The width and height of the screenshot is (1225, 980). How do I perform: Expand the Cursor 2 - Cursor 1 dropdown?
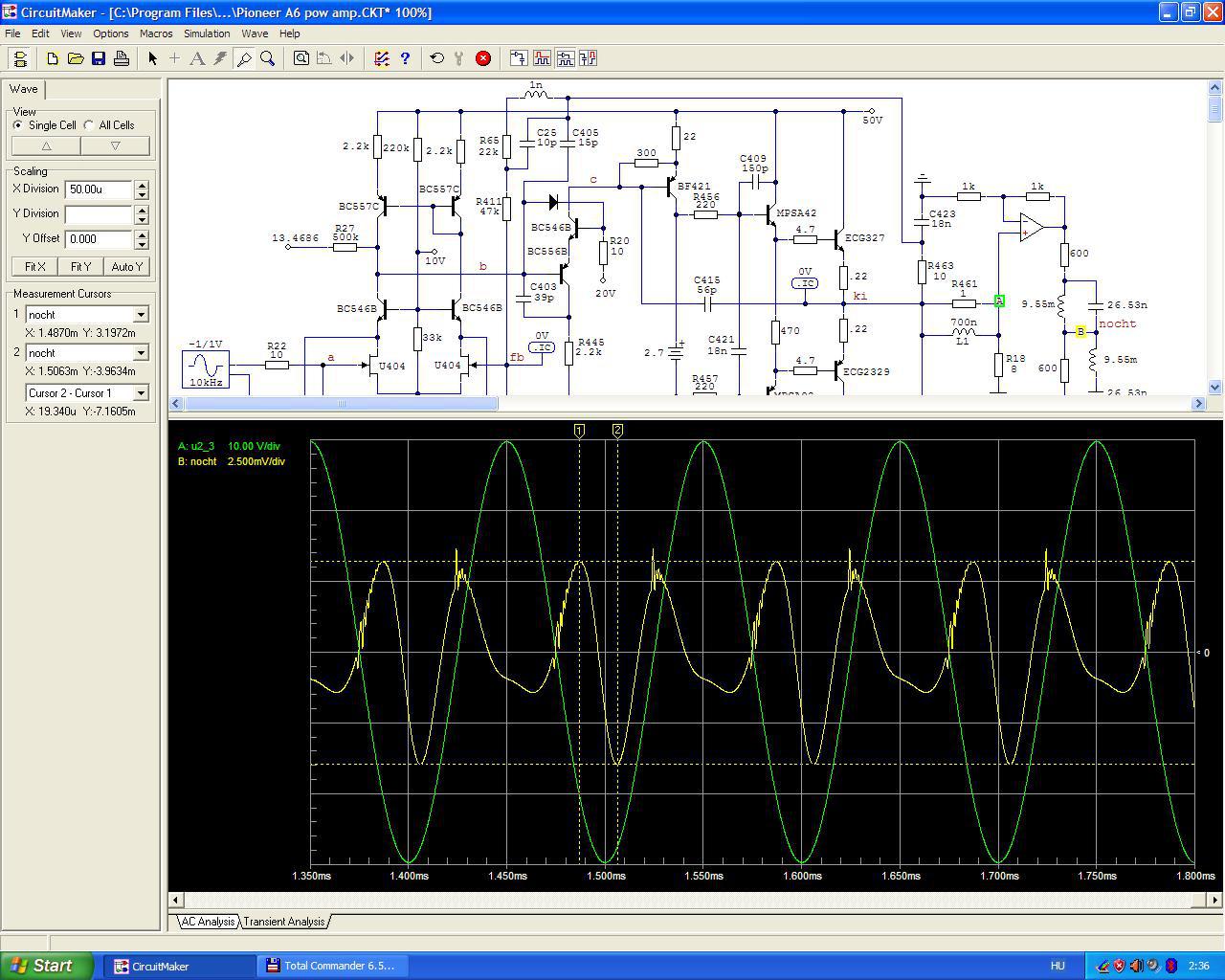141,393
